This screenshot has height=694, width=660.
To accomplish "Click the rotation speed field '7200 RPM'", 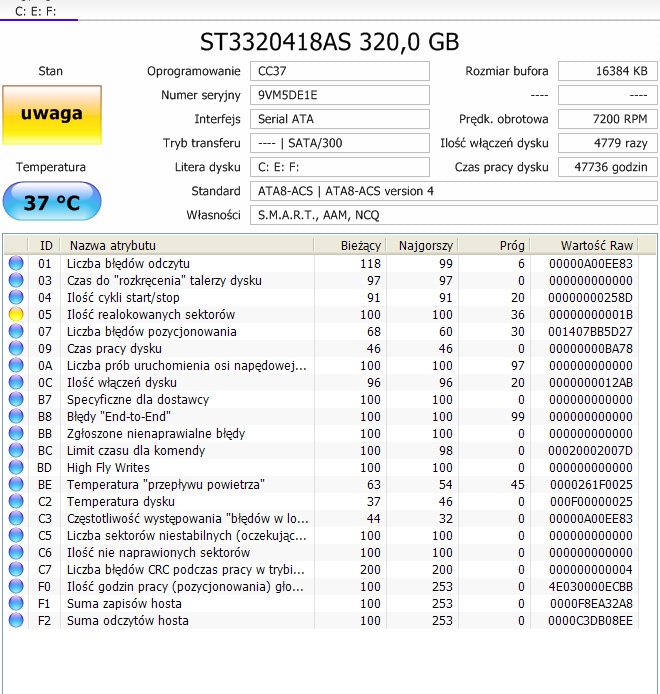I will (x=608, y=119).
